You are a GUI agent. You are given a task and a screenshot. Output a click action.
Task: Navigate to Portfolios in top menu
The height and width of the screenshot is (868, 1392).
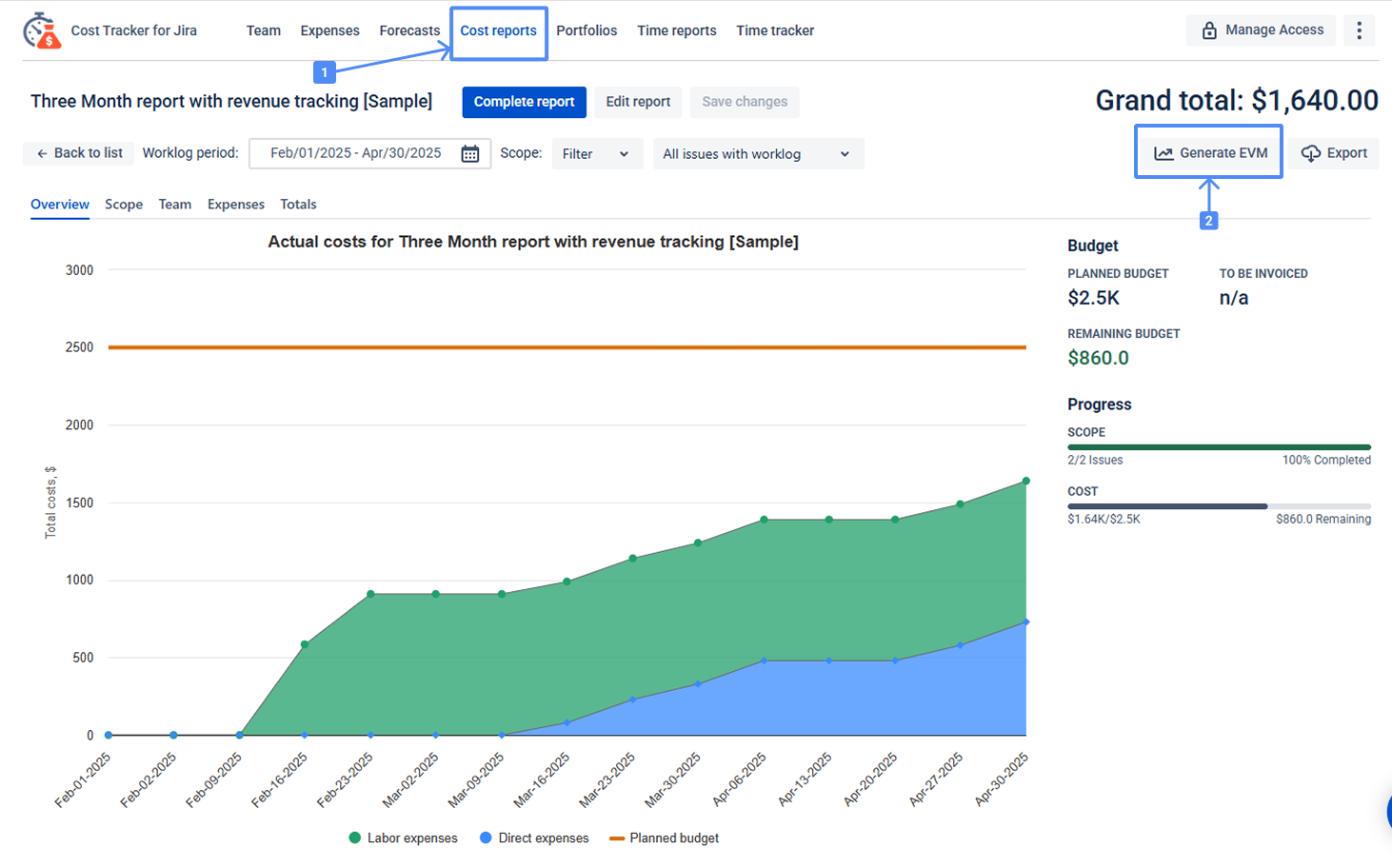(x=587, y=30)
